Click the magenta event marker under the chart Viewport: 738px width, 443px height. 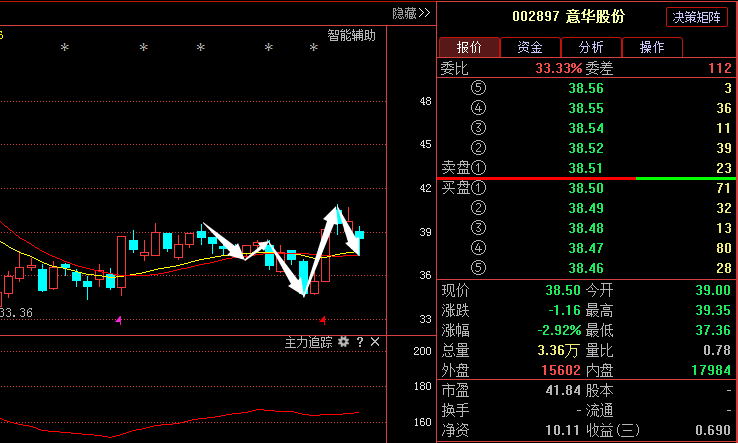click(119, 320)
